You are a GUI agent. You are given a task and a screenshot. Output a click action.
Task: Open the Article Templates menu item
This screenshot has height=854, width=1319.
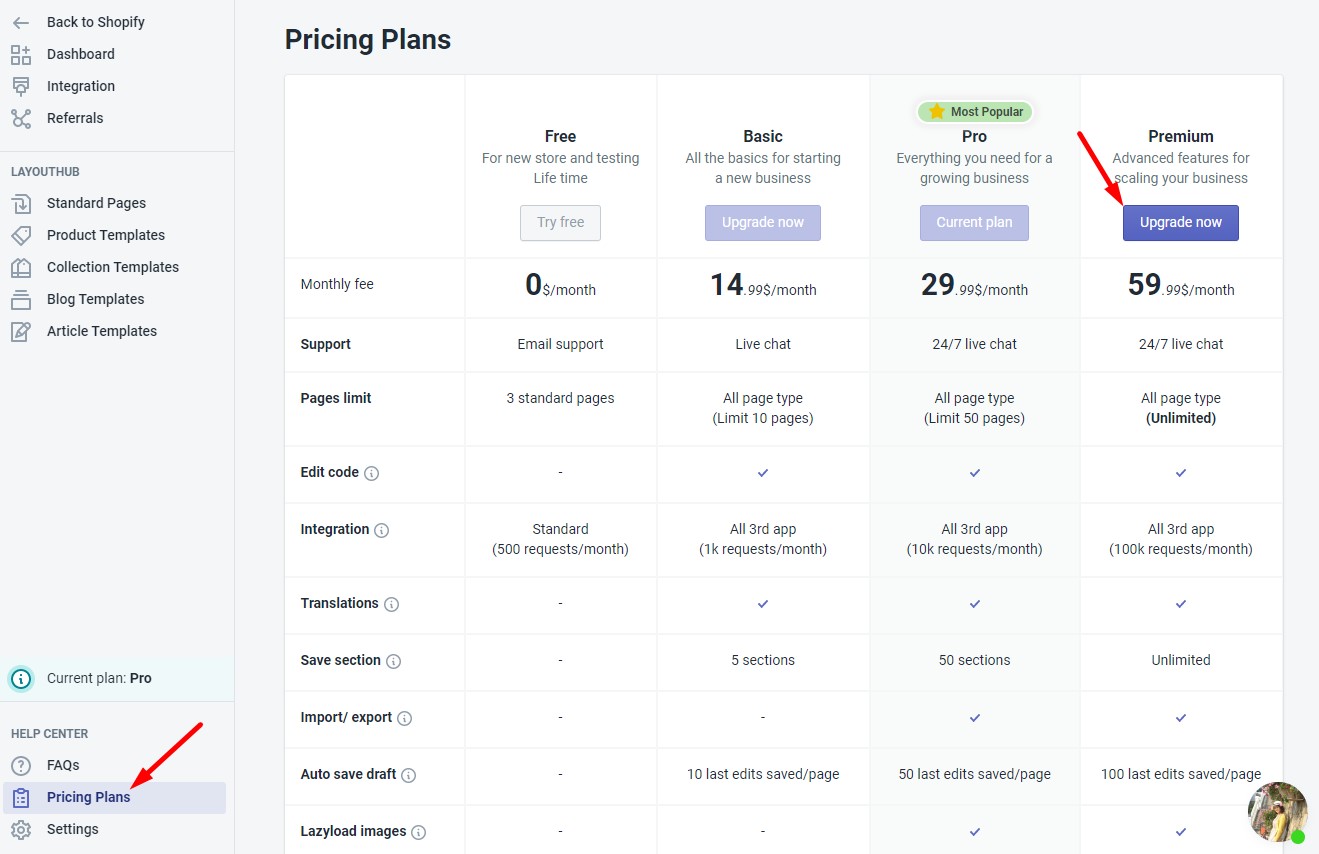(101, 331)
